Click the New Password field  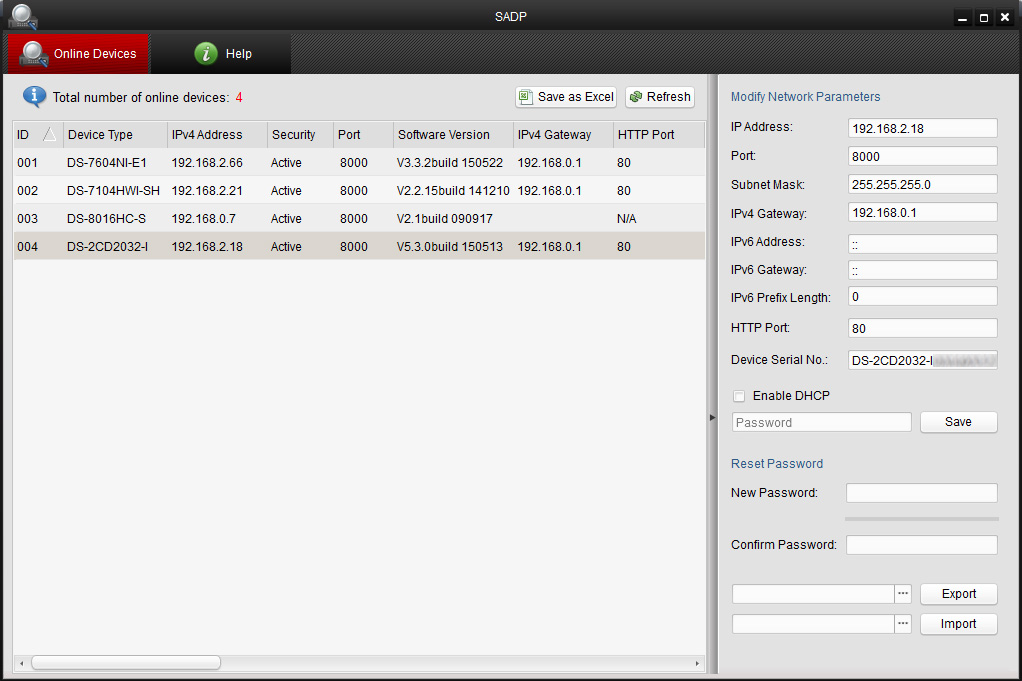click(x=922, y=493)
